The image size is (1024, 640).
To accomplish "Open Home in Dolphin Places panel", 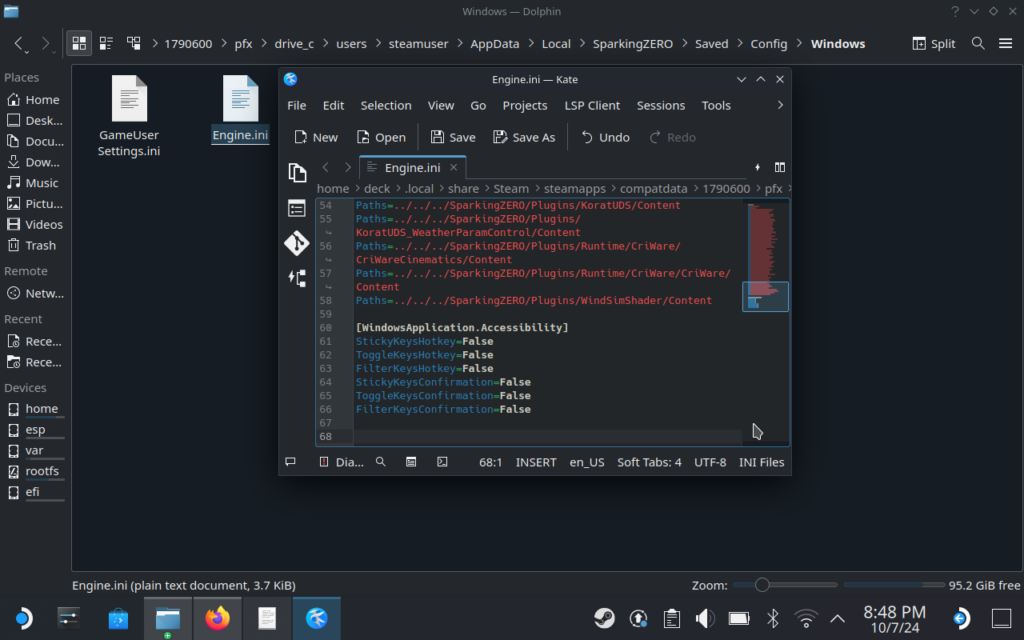I will tap(35, 99).
